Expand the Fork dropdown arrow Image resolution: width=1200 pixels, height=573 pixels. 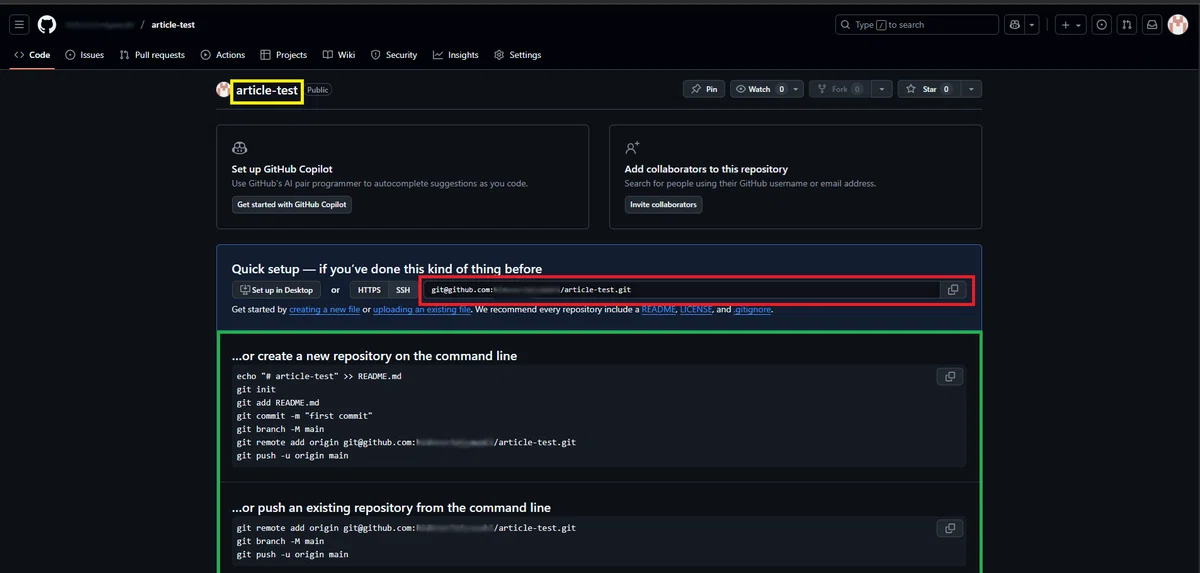881,89
